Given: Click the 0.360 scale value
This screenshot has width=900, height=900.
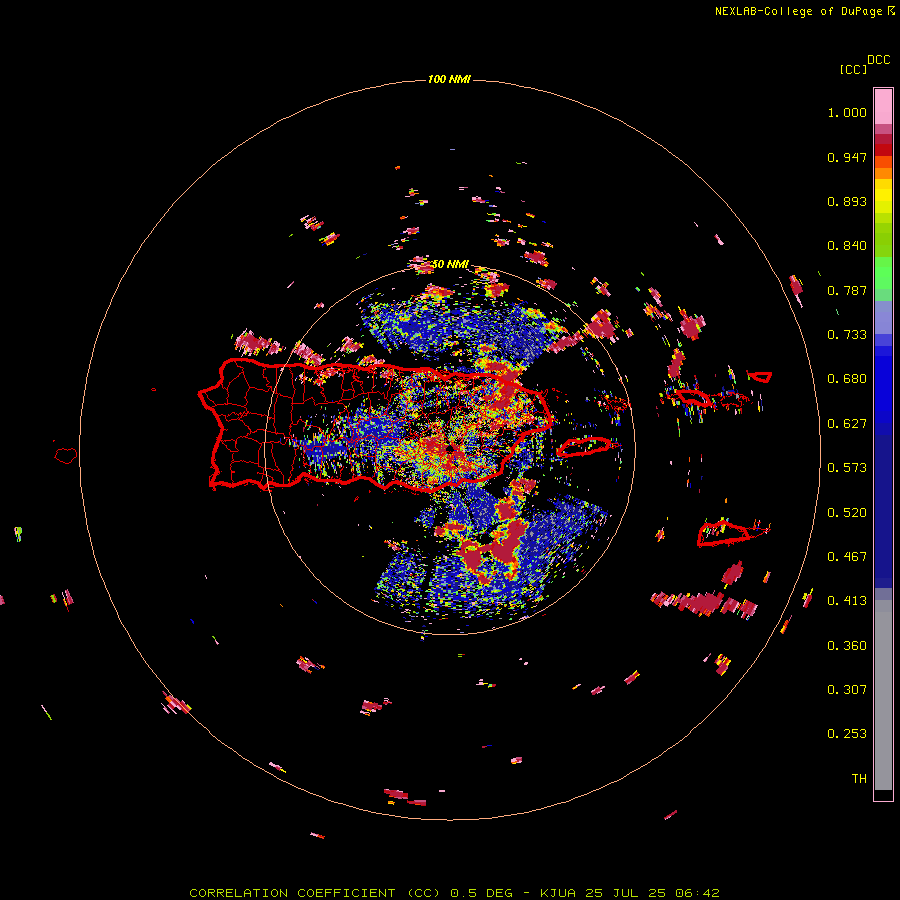Looking at the screenshot, I should [x=847, y=646].
